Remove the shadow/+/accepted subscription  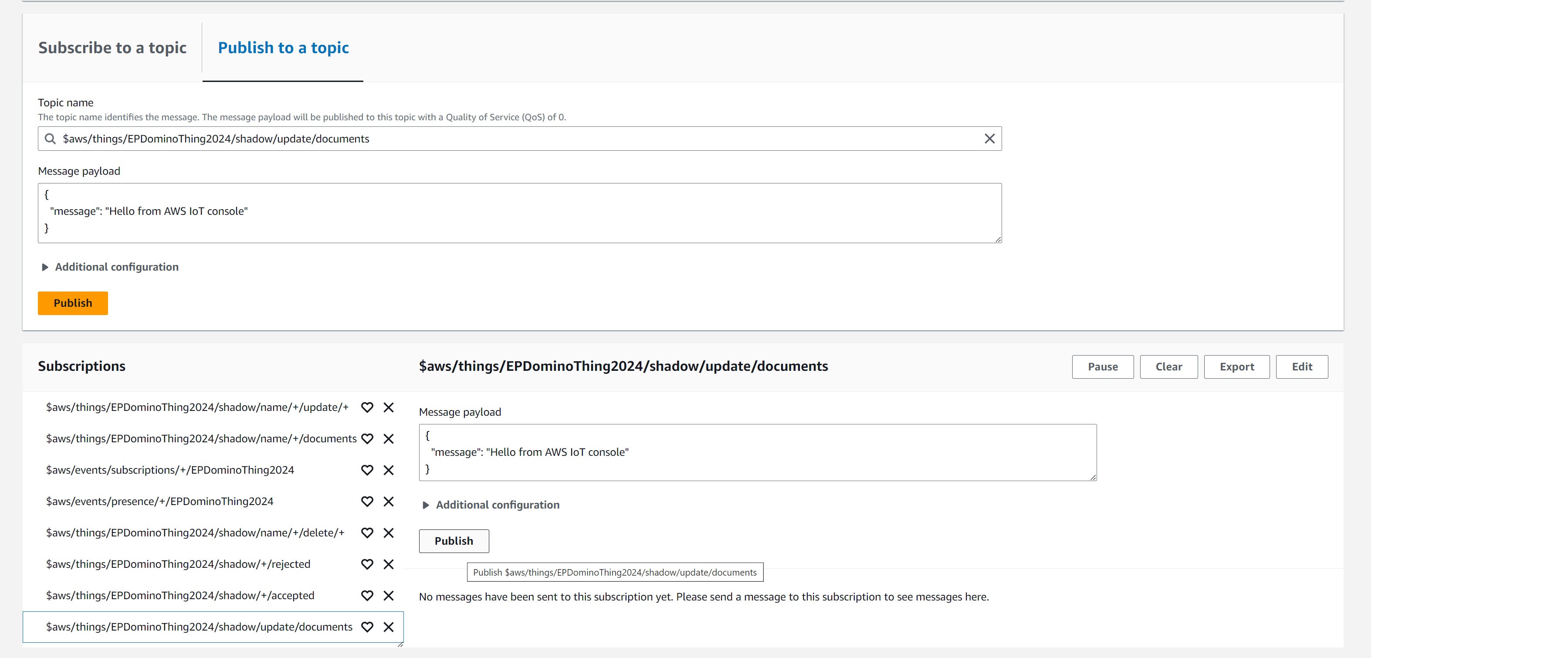click(x=388, y=595)
